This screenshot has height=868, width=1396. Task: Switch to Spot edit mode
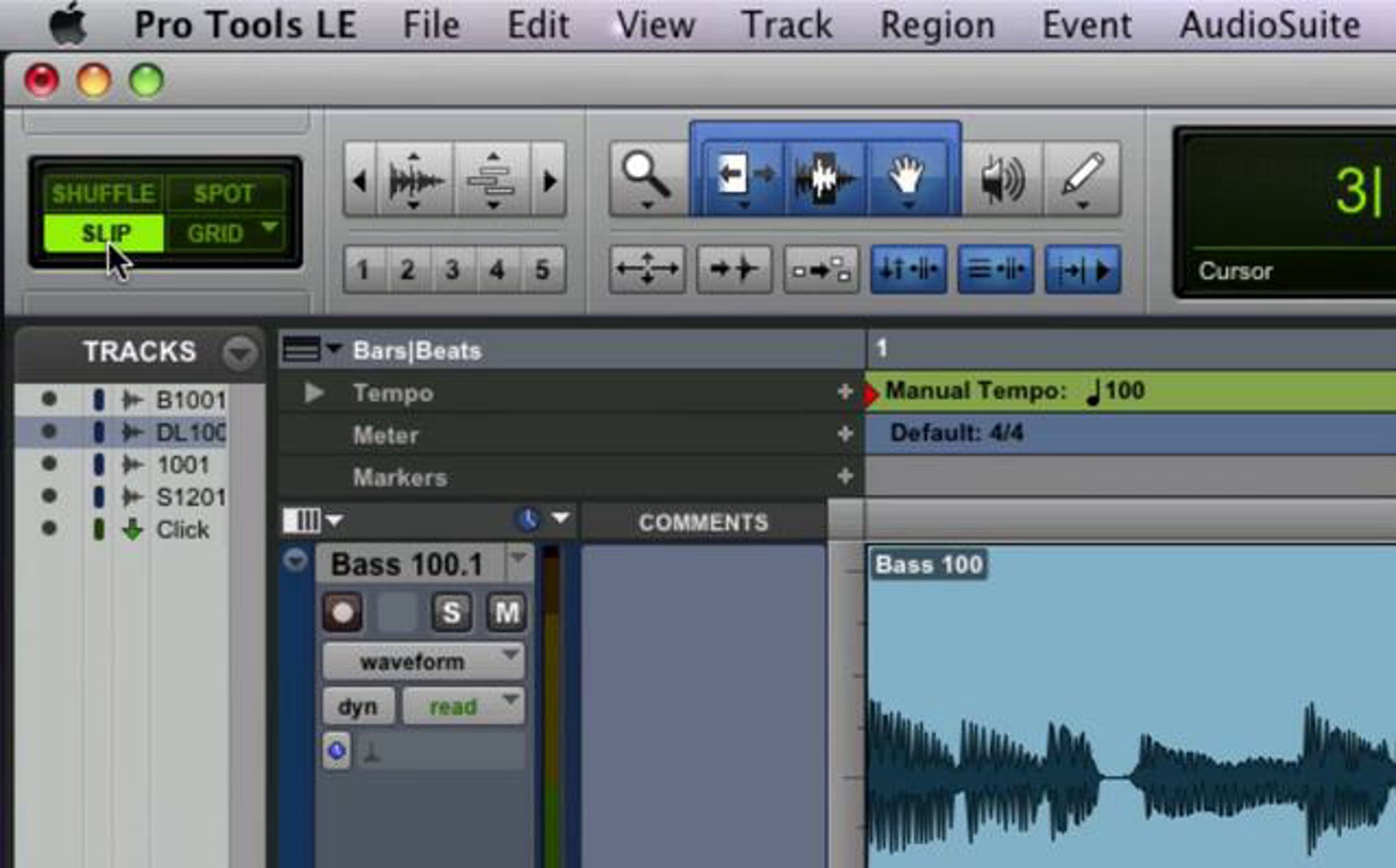pos(224,194)
